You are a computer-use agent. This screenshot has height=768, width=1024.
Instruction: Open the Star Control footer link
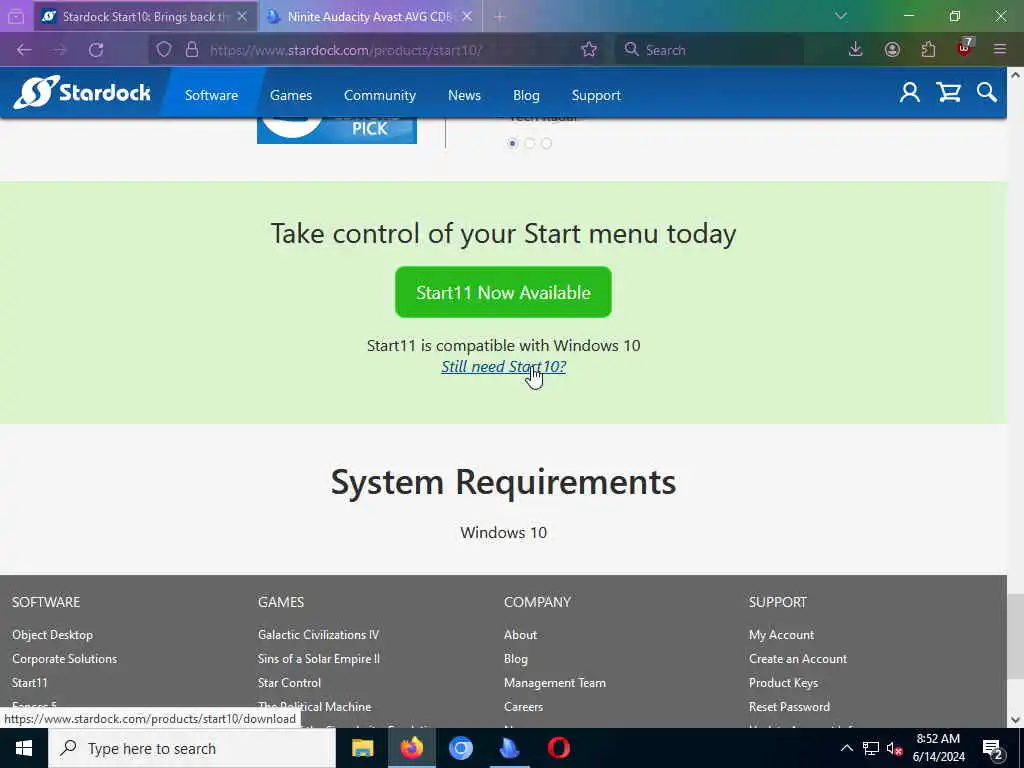[289, 682]
